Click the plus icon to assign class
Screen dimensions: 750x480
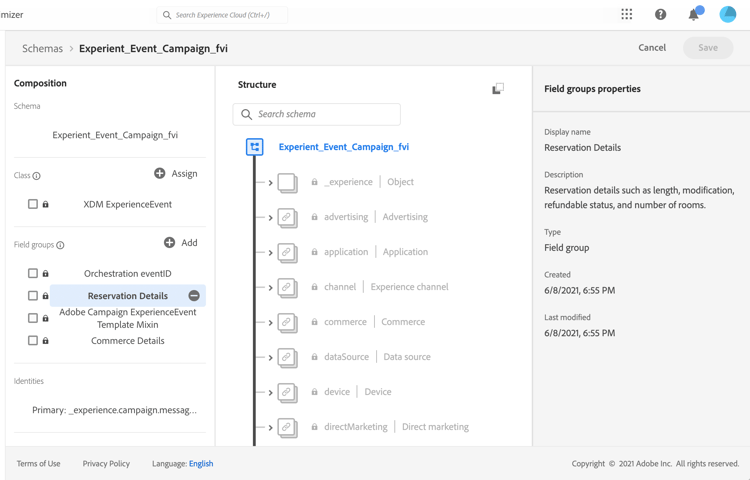pyautogui.click(x=160, y=173)
